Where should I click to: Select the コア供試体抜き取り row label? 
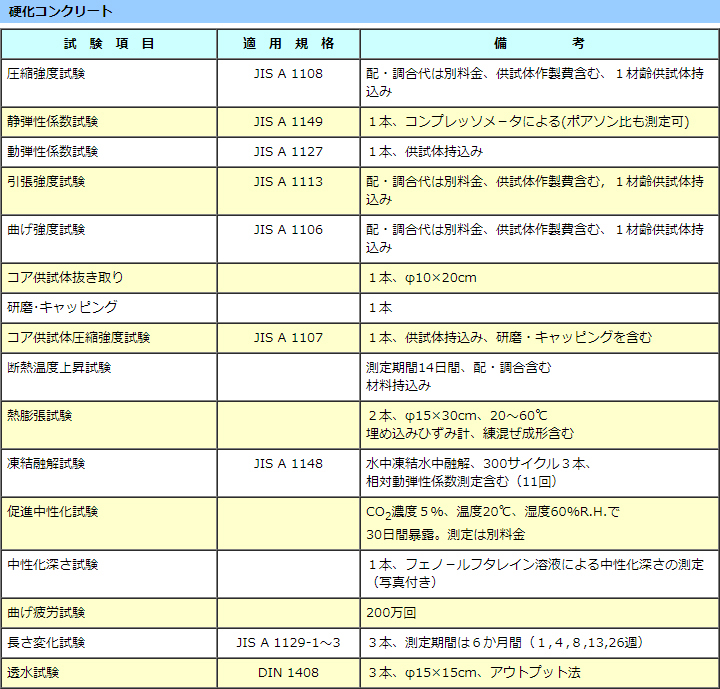pyautogui.click(x=65, y=278)
